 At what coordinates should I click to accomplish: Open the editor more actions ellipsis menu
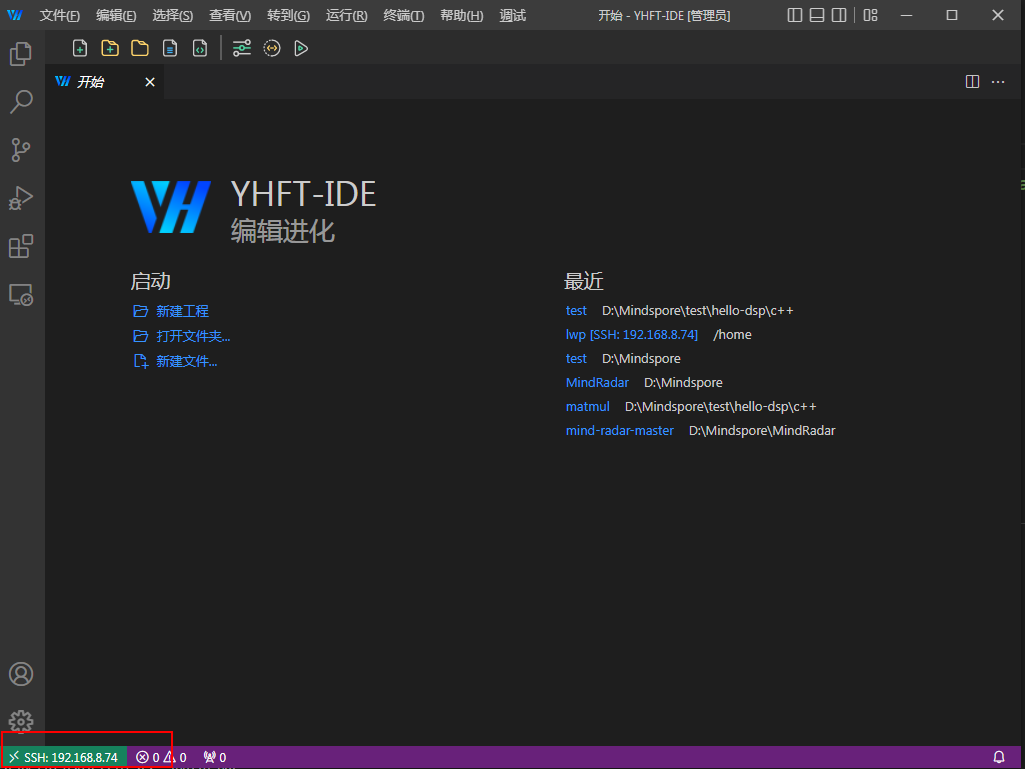pyautogui.click(x=998, y=82)
